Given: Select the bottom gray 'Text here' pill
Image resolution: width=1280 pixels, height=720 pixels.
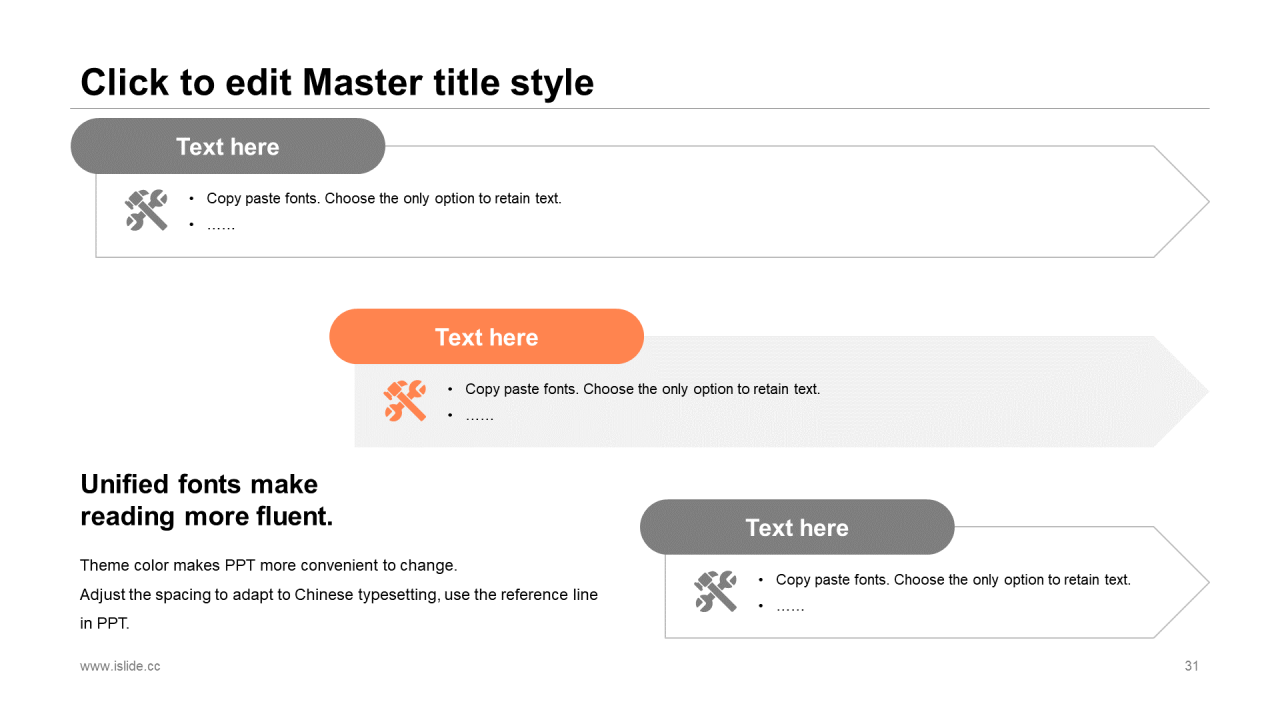Looking at the screenshot, I should tap(797, 527).
